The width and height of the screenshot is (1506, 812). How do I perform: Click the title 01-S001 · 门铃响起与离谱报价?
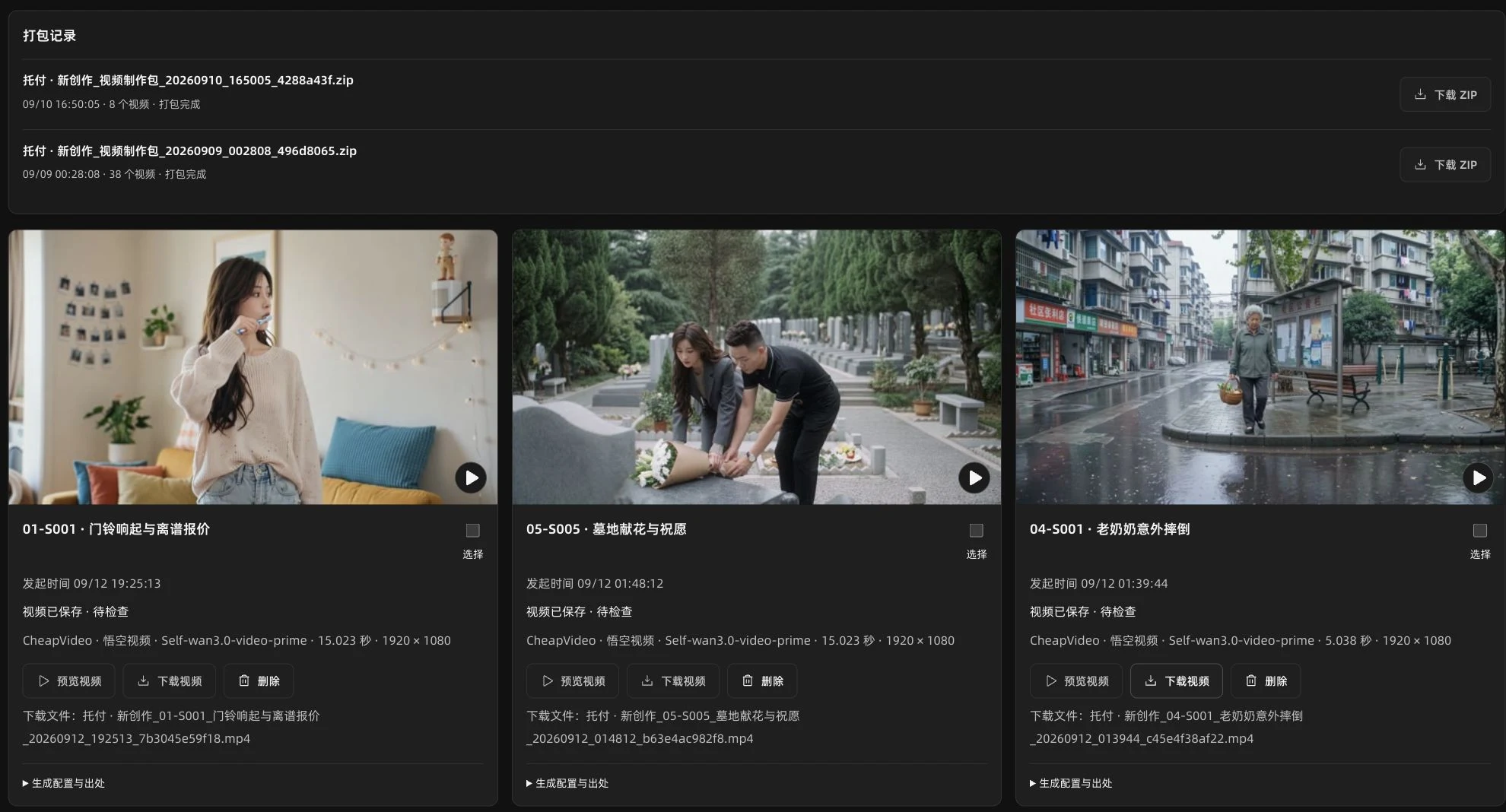116,529
